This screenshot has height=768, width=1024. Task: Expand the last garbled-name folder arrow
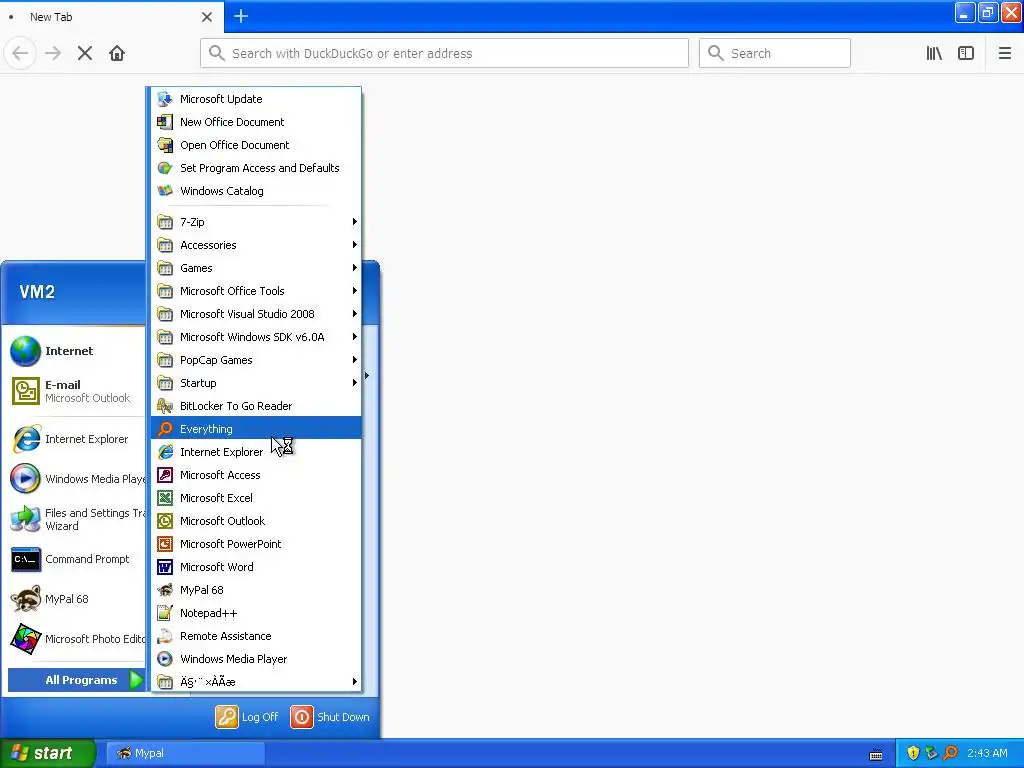[x=355, y=682]
